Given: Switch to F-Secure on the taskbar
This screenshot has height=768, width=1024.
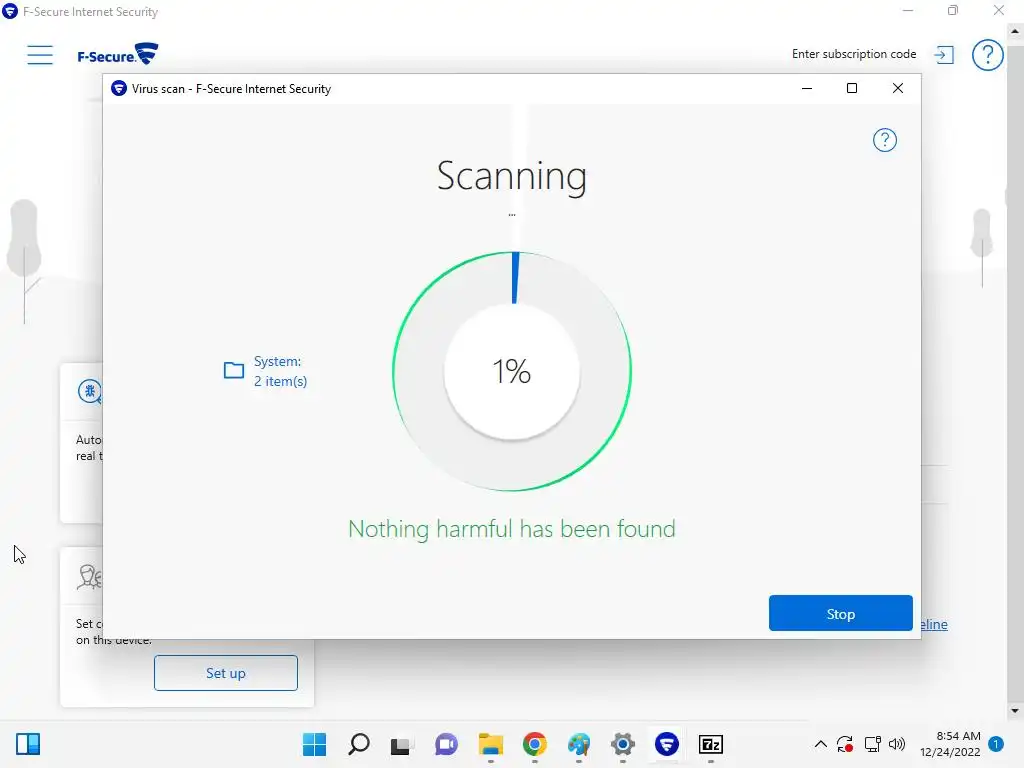Looking at the screenshot, I should coord(667,744).
